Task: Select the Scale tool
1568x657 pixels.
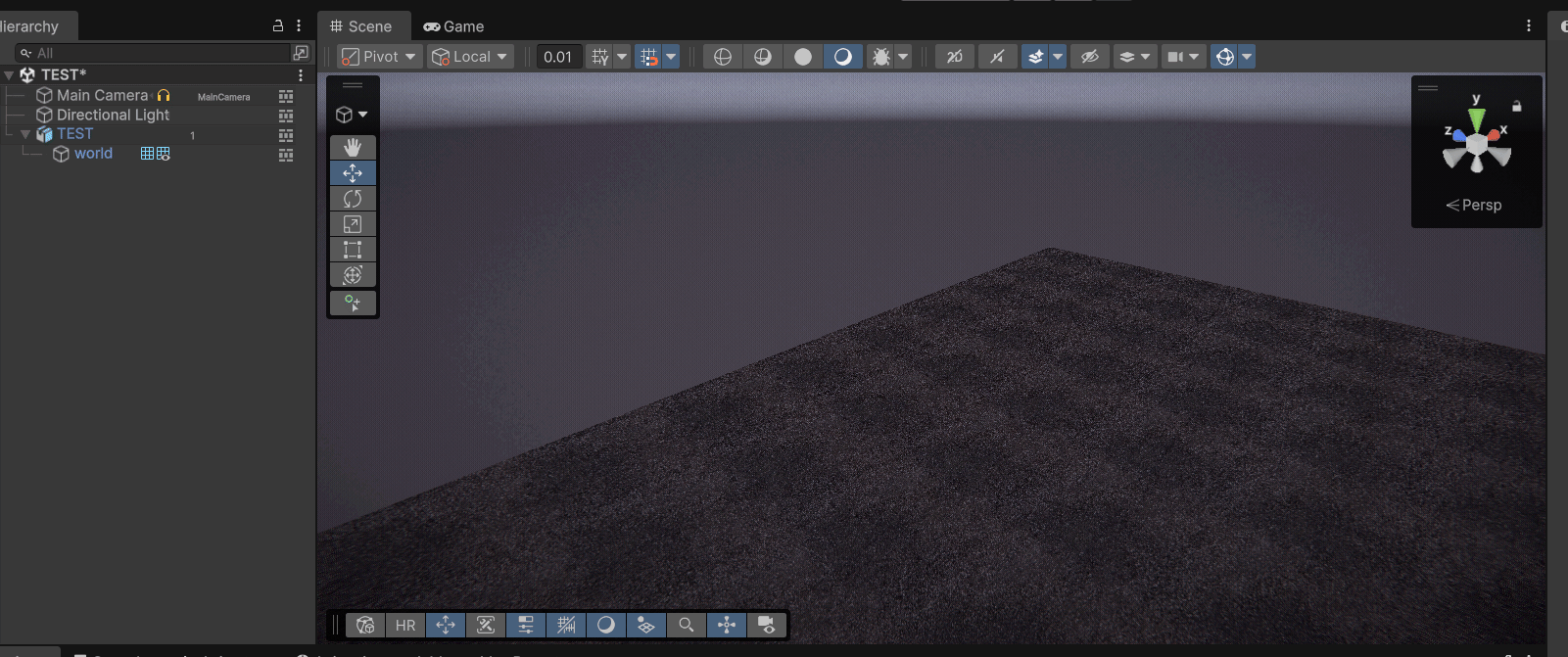Action: coord(353,224)
